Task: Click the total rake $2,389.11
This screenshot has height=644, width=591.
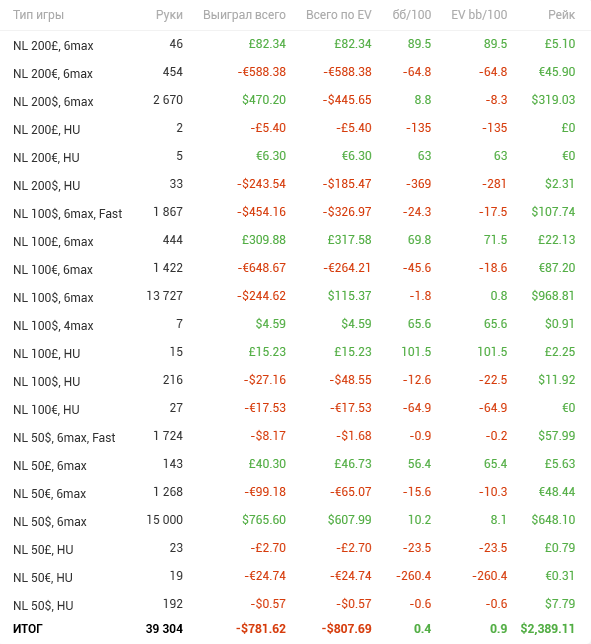Action: (547, 629)
